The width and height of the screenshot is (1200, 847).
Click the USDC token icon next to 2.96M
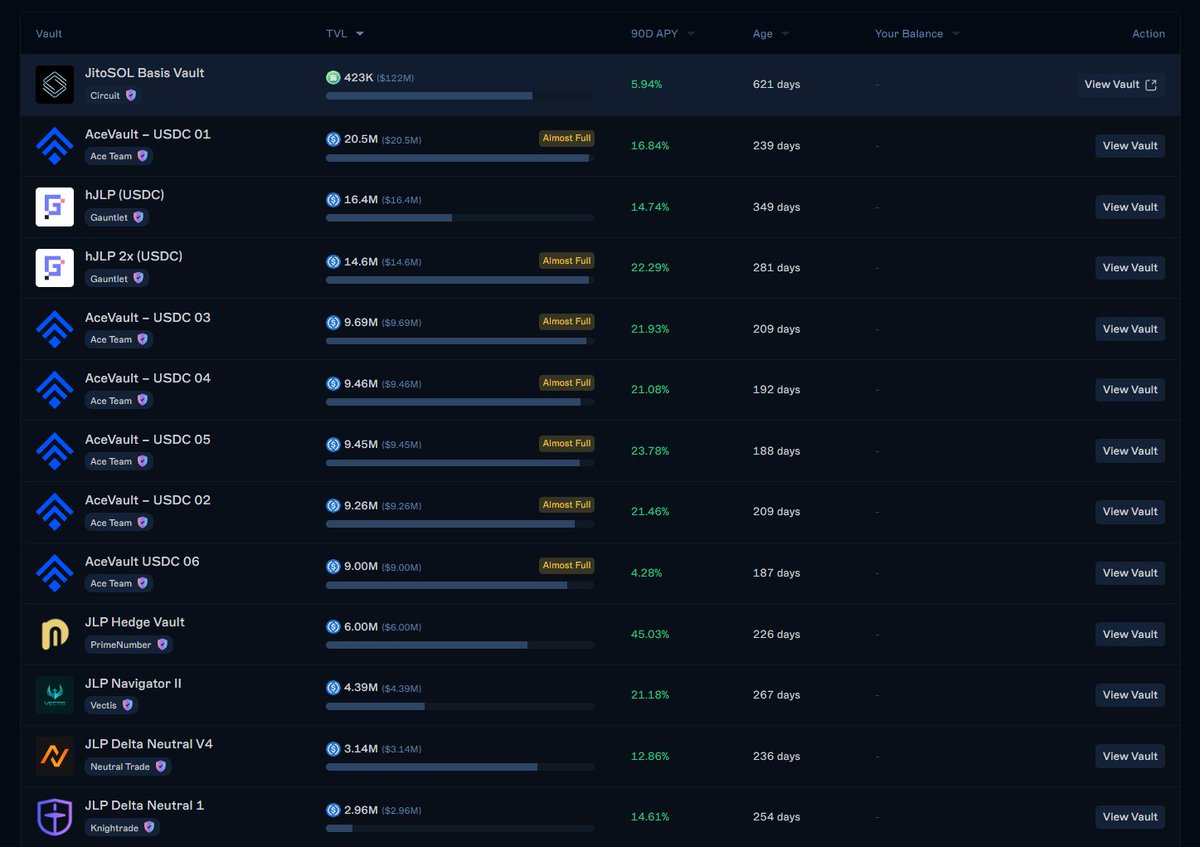click(x=333, y=810)
